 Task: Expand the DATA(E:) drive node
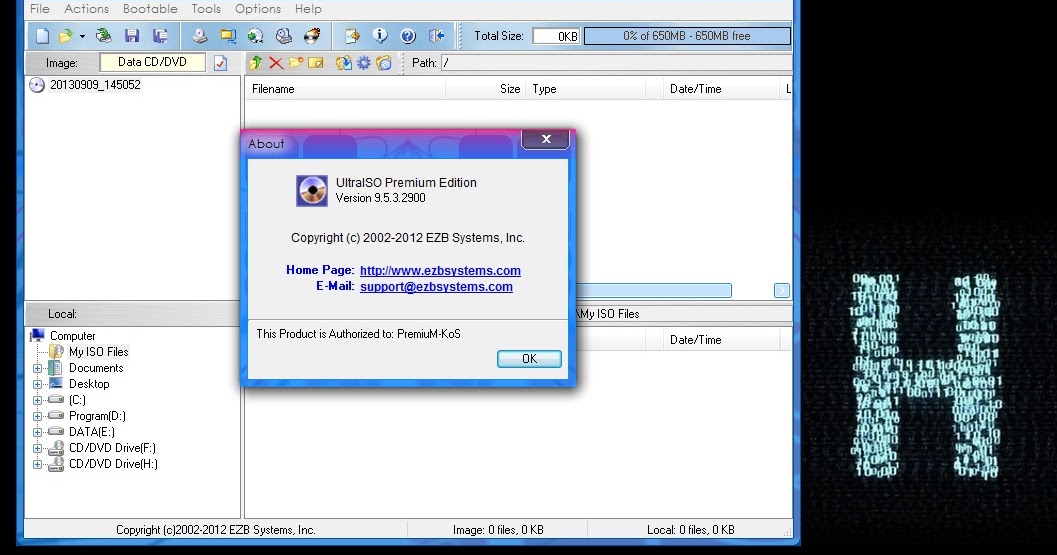pos(38,432)
